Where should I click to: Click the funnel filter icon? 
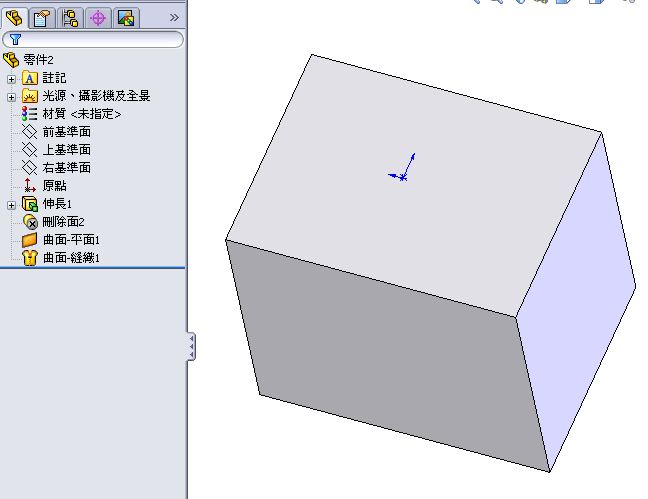pyautogui.click(x=15, y=39)
